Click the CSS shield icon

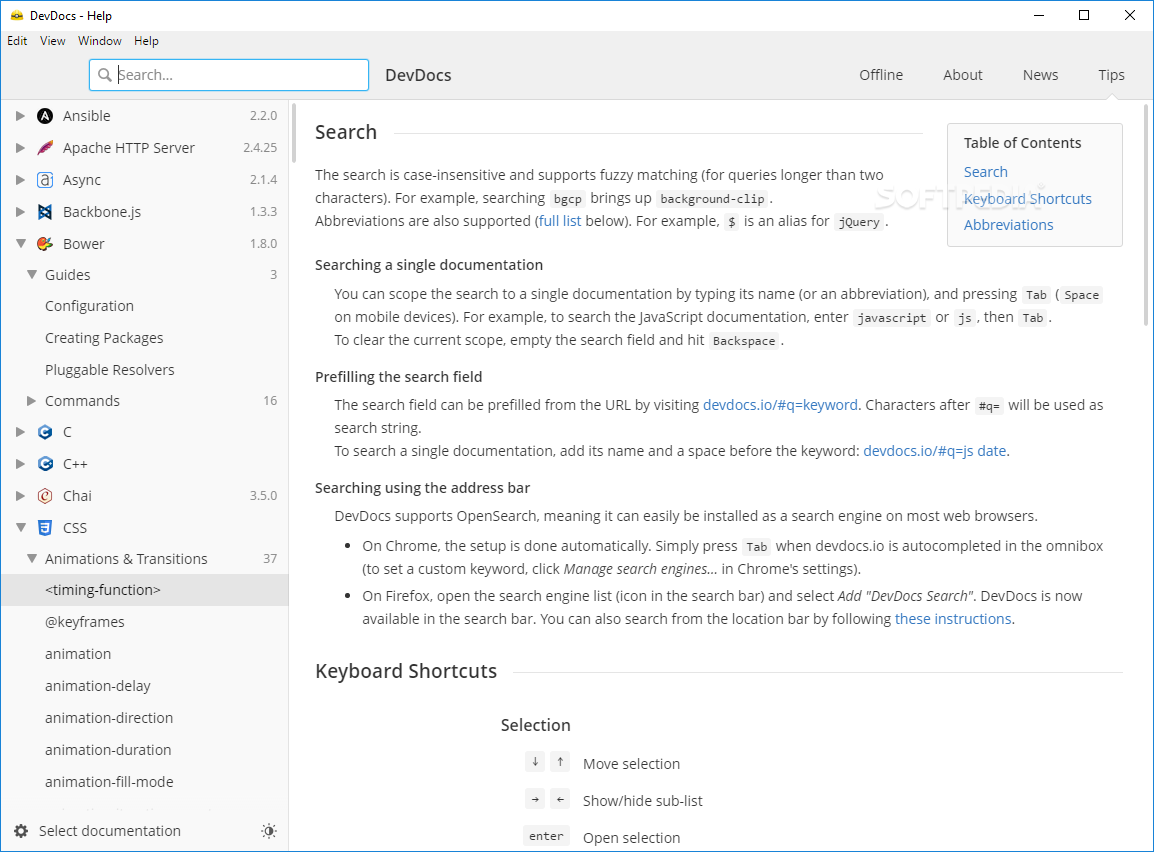point(45,528)
